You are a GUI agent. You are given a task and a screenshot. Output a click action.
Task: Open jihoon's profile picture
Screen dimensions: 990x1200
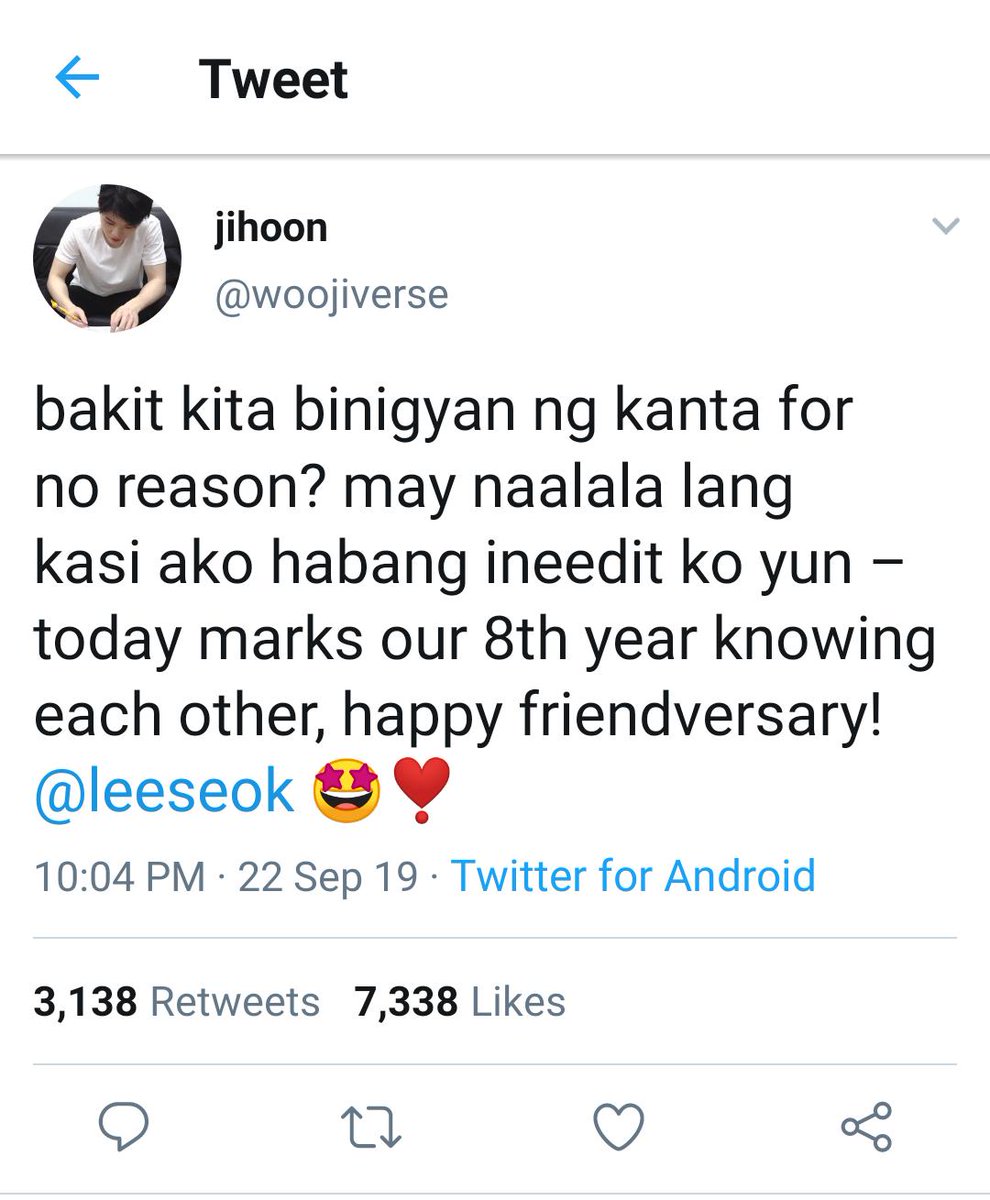108,257
